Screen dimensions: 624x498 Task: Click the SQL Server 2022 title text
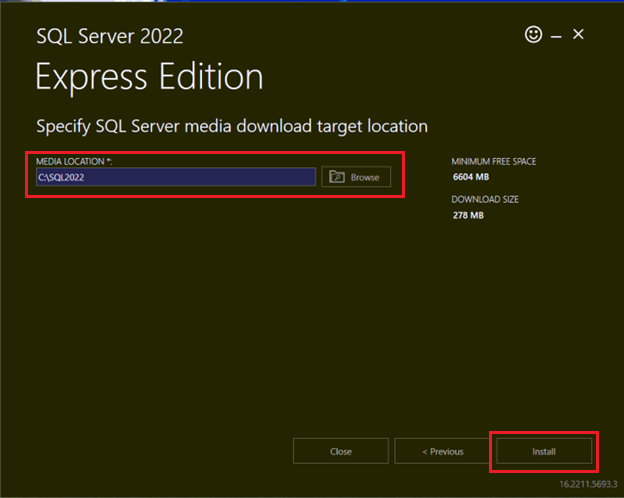click(110, 36)
